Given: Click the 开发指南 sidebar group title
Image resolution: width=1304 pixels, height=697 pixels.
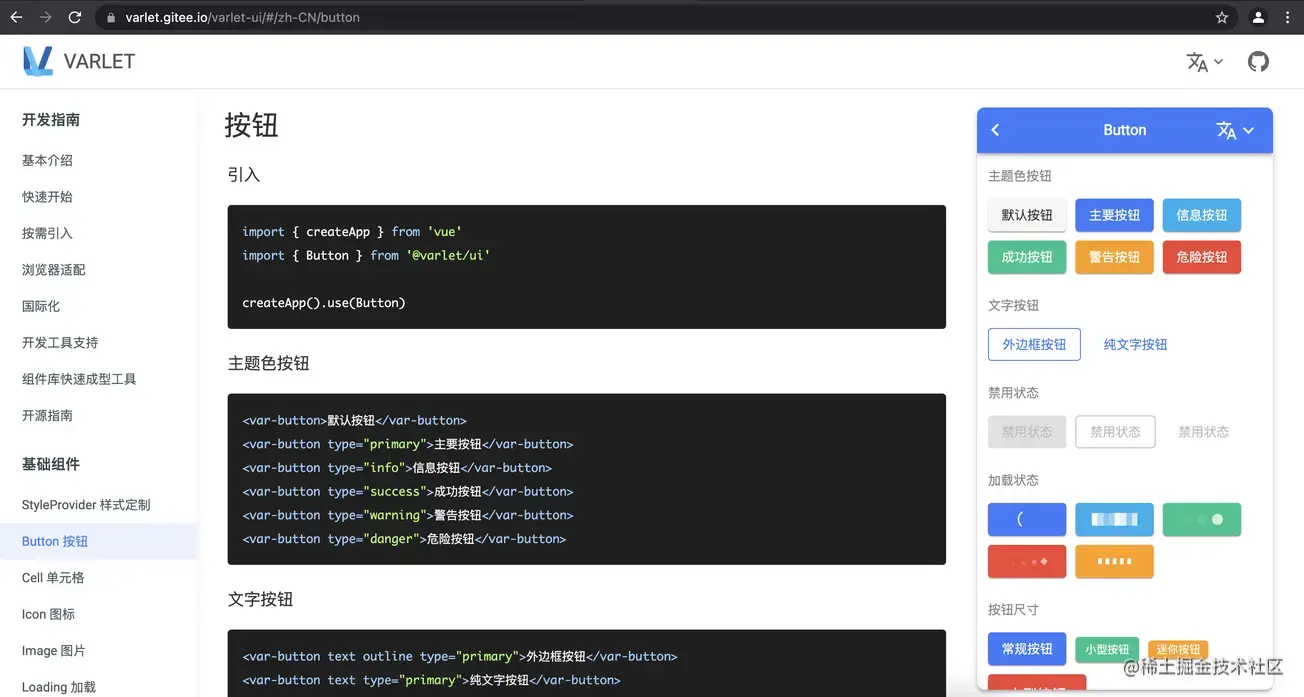Looking at the screenshot, I should pyautogui.click(x=51, y=120).
